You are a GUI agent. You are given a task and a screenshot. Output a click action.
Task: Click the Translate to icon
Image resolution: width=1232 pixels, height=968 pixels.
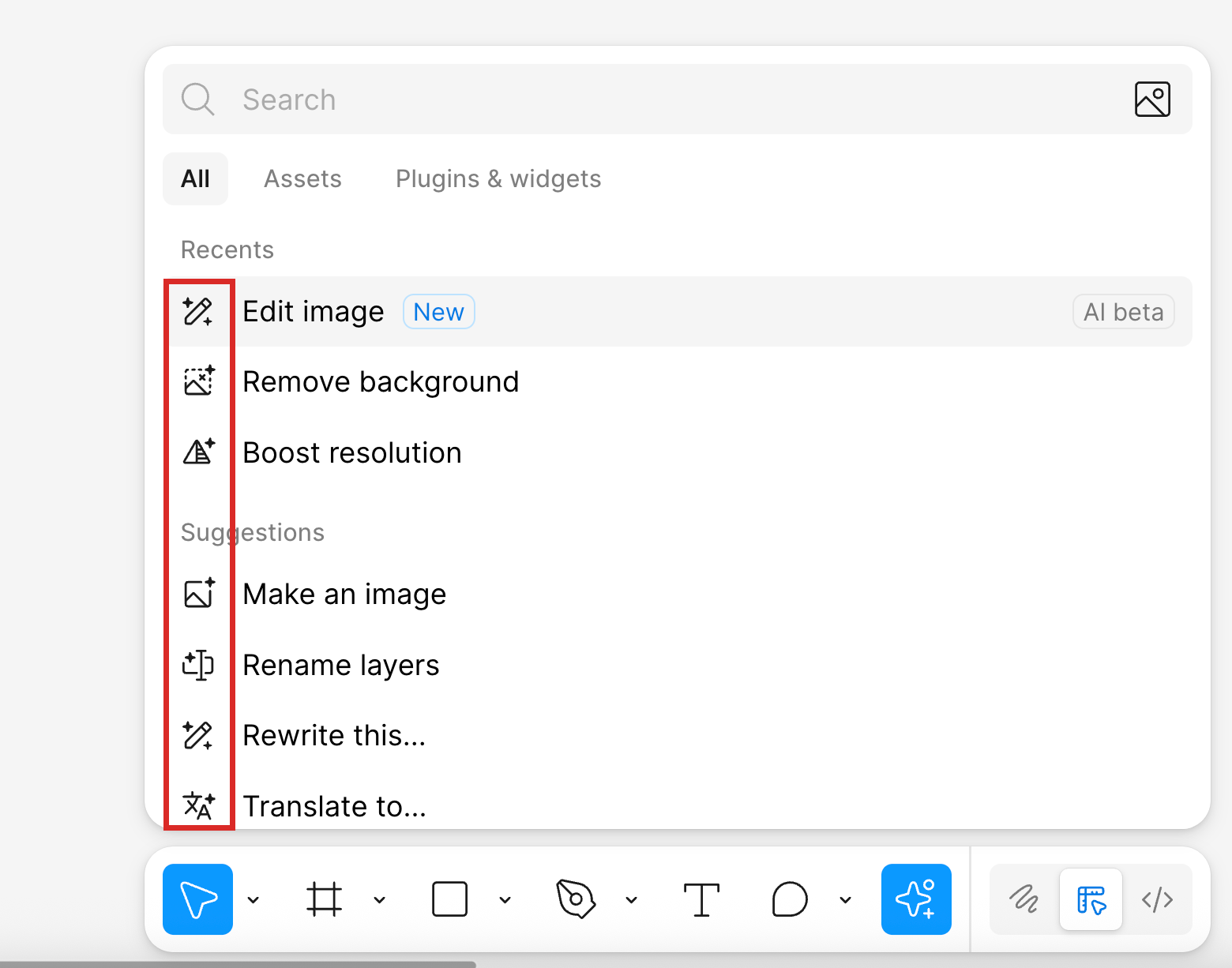198,805
